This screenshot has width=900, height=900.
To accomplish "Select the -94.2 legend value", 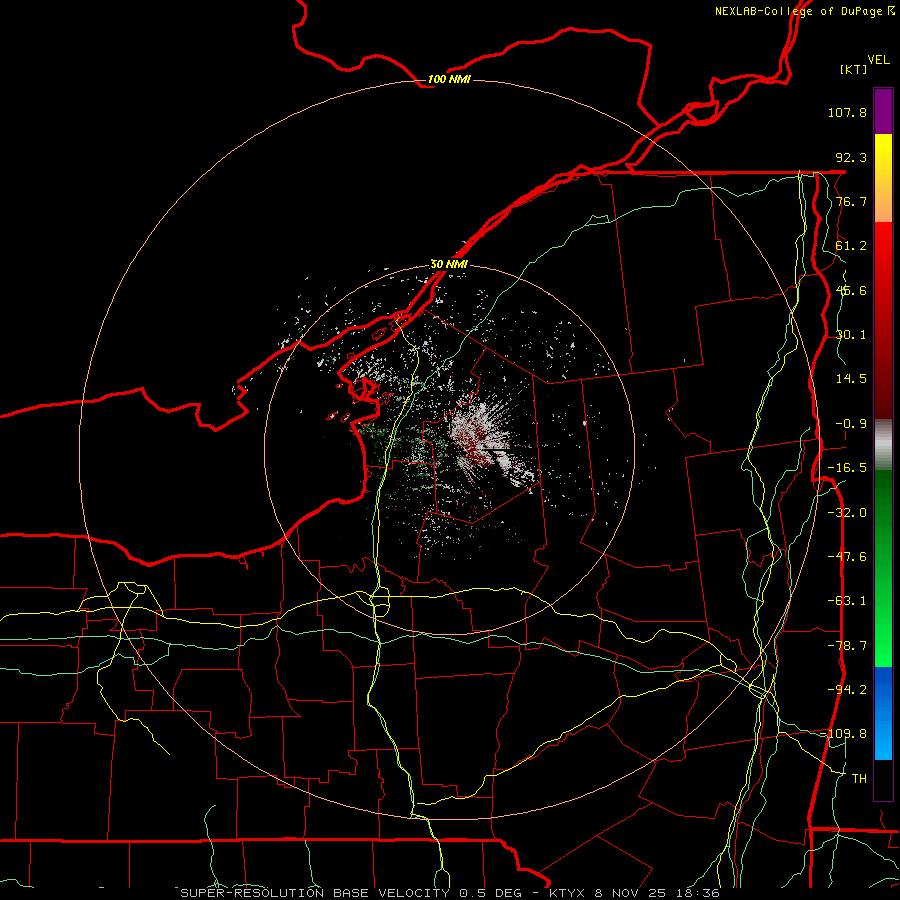I will [x=847, y=689].
